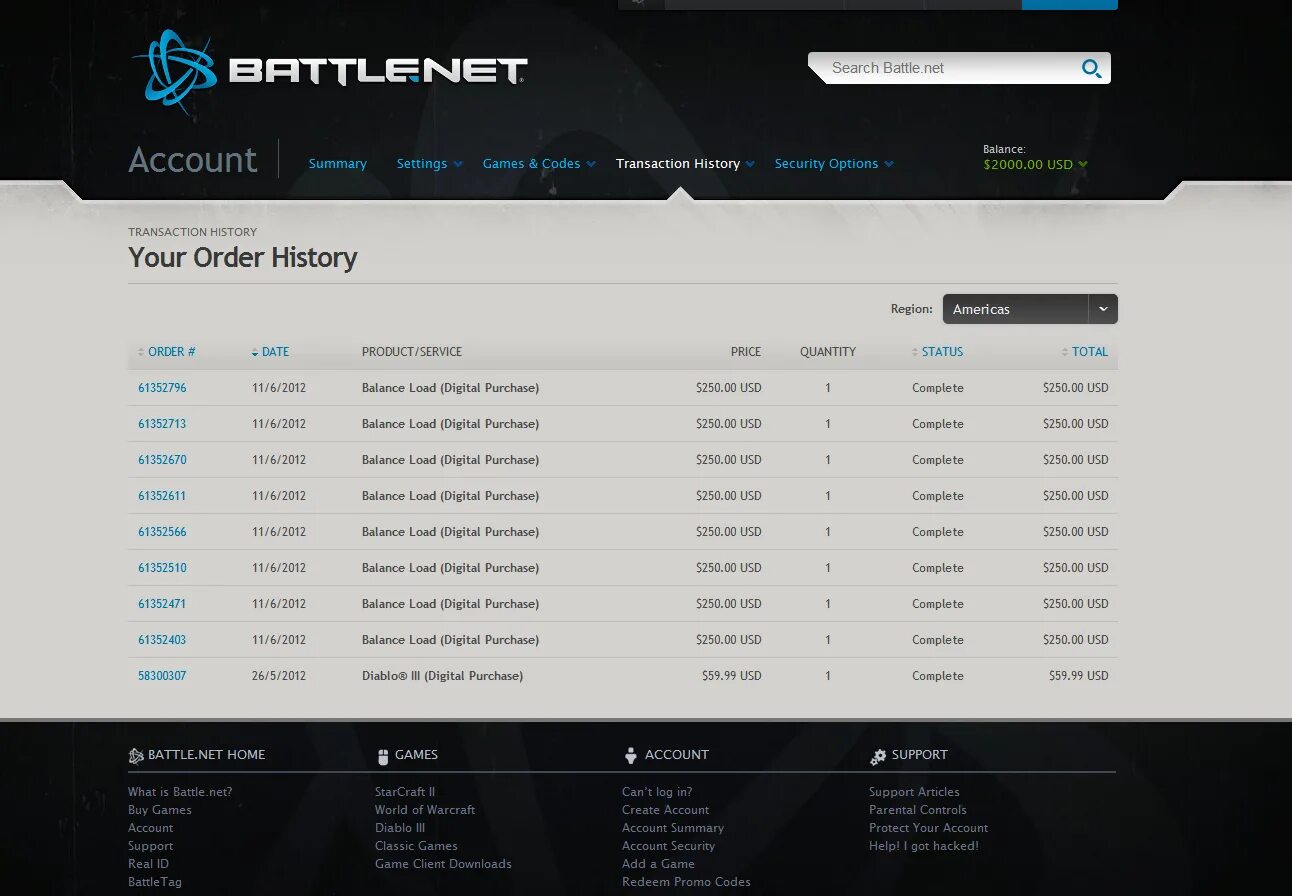Select the Diablo® III (Digital Purchase) text

coord(442,676)
